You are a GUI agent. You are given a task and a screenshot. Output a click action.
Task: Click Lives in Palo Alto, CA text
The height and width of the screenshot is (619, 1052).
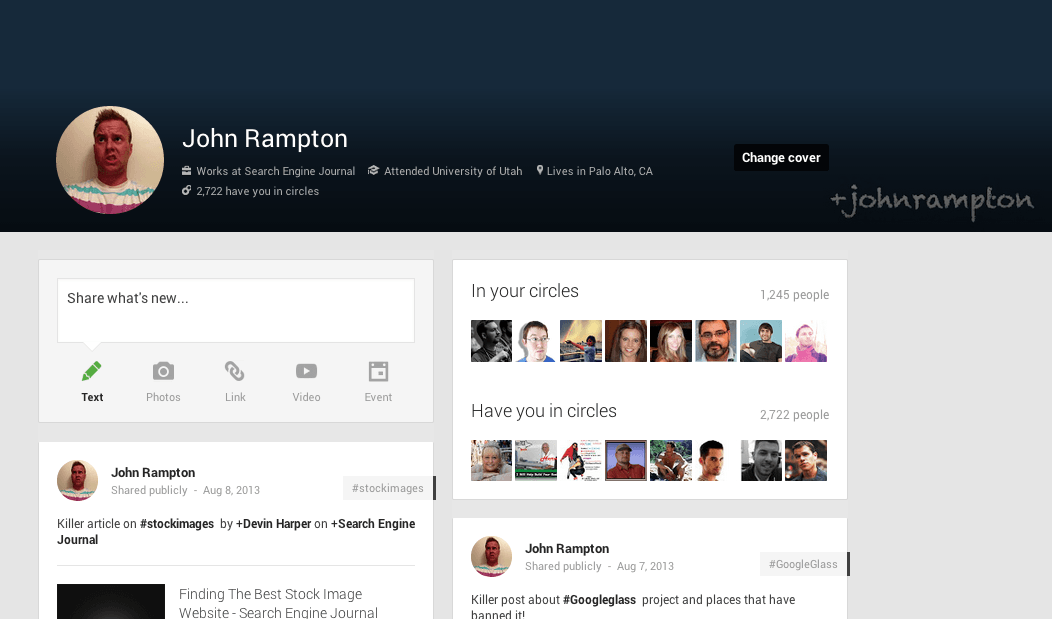coord(600,171)
